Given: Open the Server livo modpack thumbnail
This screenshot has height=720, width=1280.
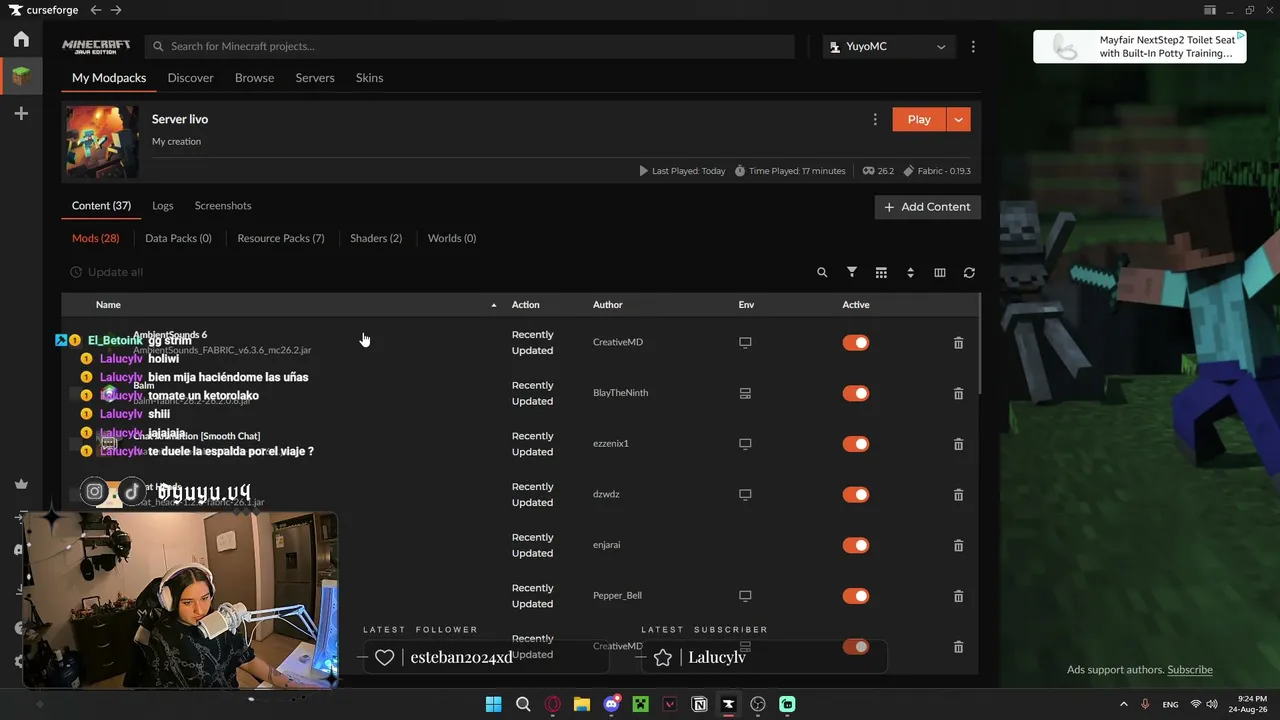Looking at the screenshot, I should click(102, 142).
